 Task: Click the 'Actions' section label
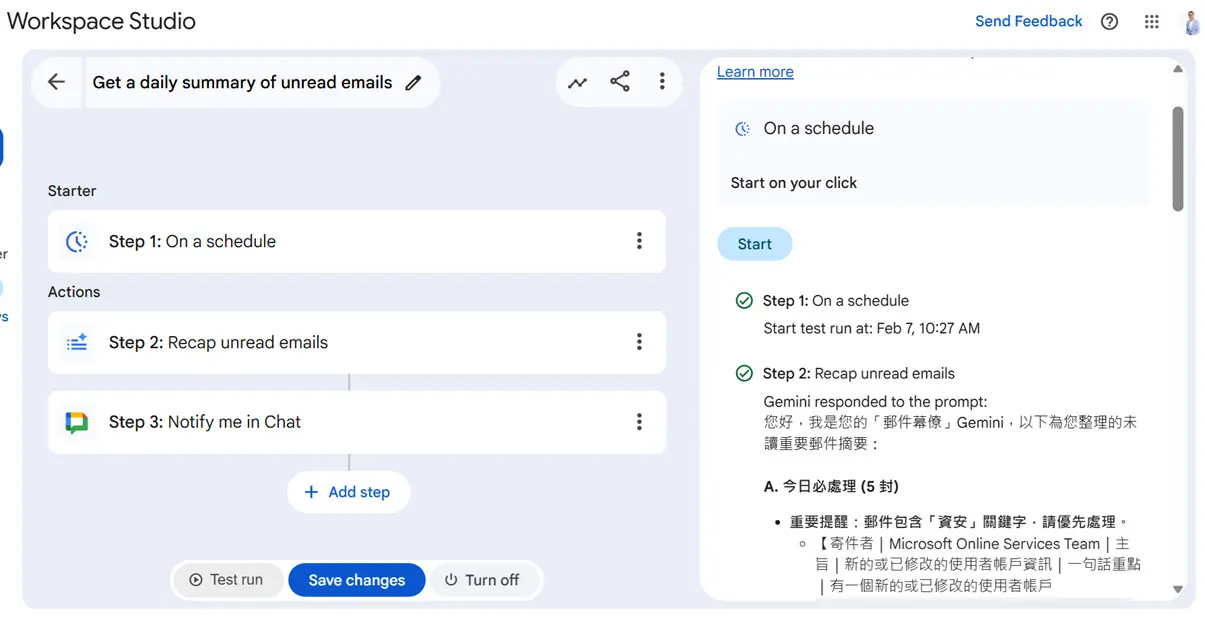(x=74, y=292)
